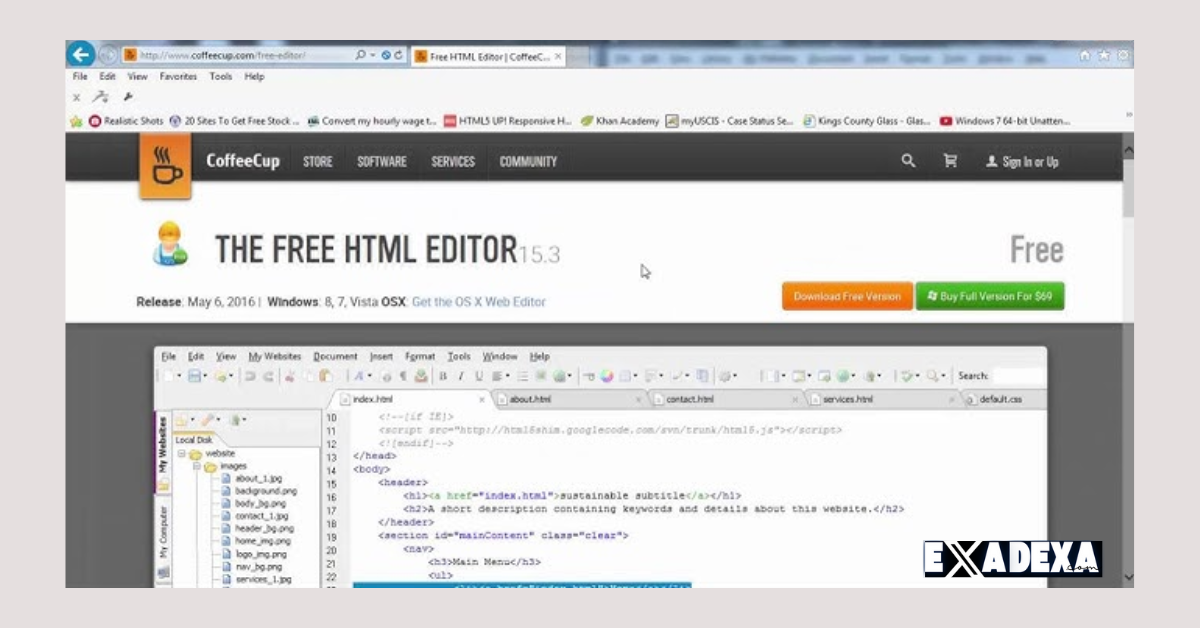Screen dimensions: 1200x628
Task: Open the search magnifier on the CoffeeCup navbar
Action: [x=908, y=160]
